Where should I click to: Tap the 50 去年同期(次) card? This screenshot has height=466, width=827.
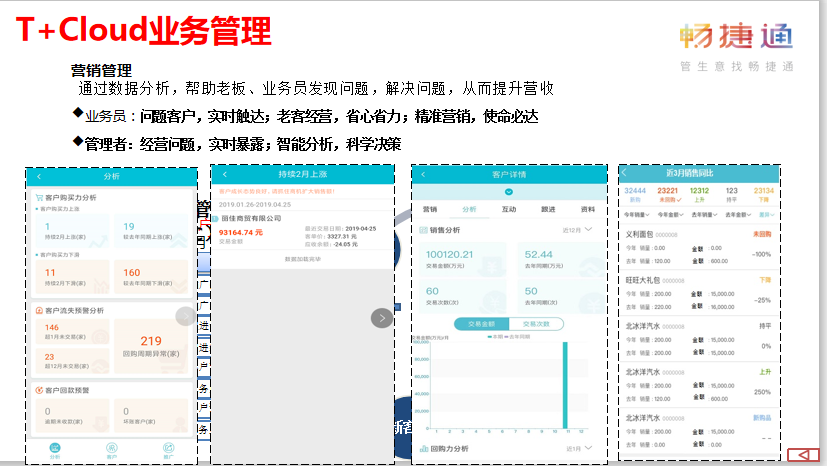click(x=562, y=296)
